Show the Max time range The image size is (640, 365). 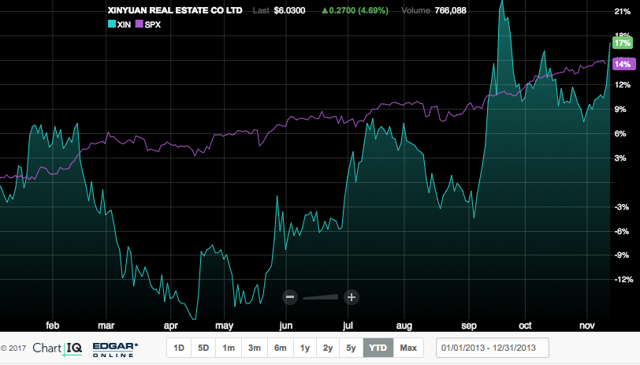(x=408, y=348)
